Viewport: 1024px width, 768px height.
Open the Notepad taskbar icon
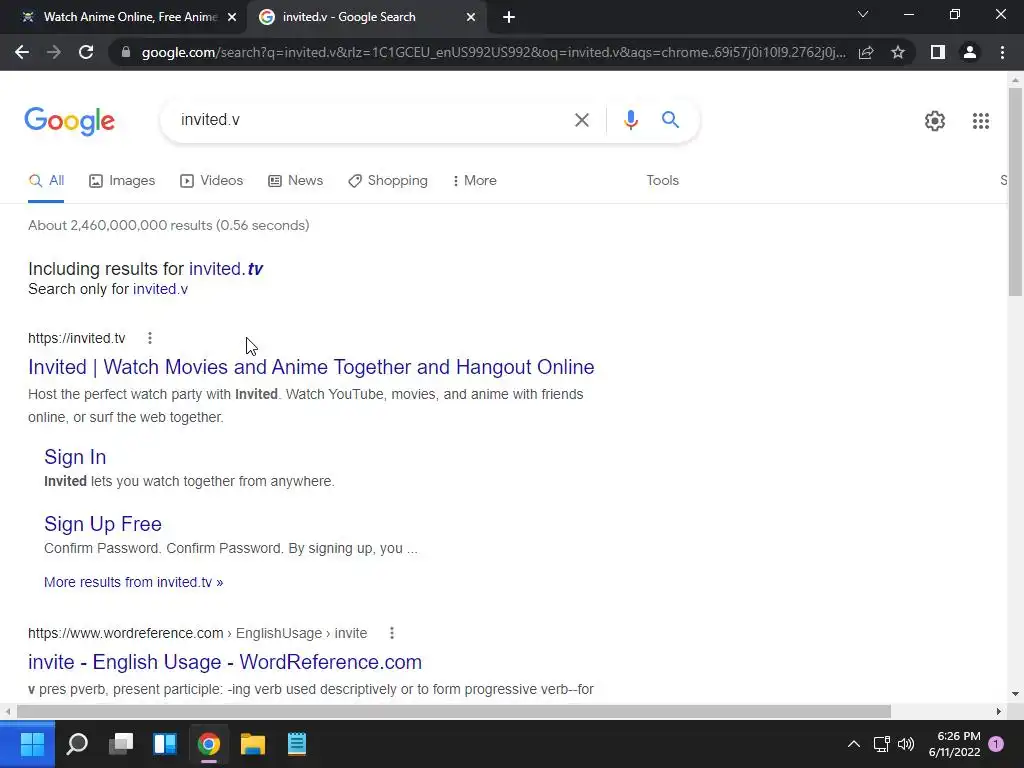296,744
